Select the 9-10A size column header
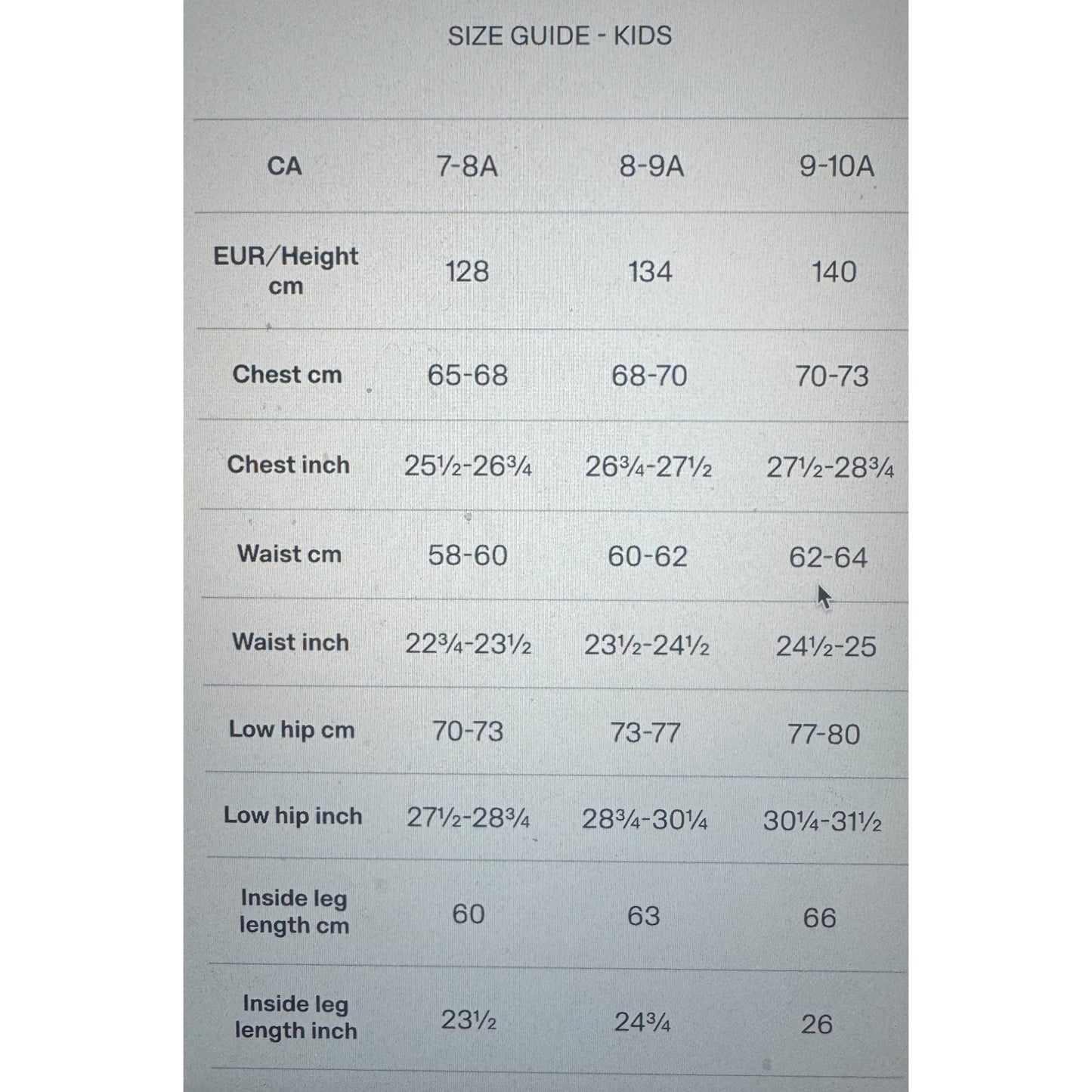 (x=837, y=166)
